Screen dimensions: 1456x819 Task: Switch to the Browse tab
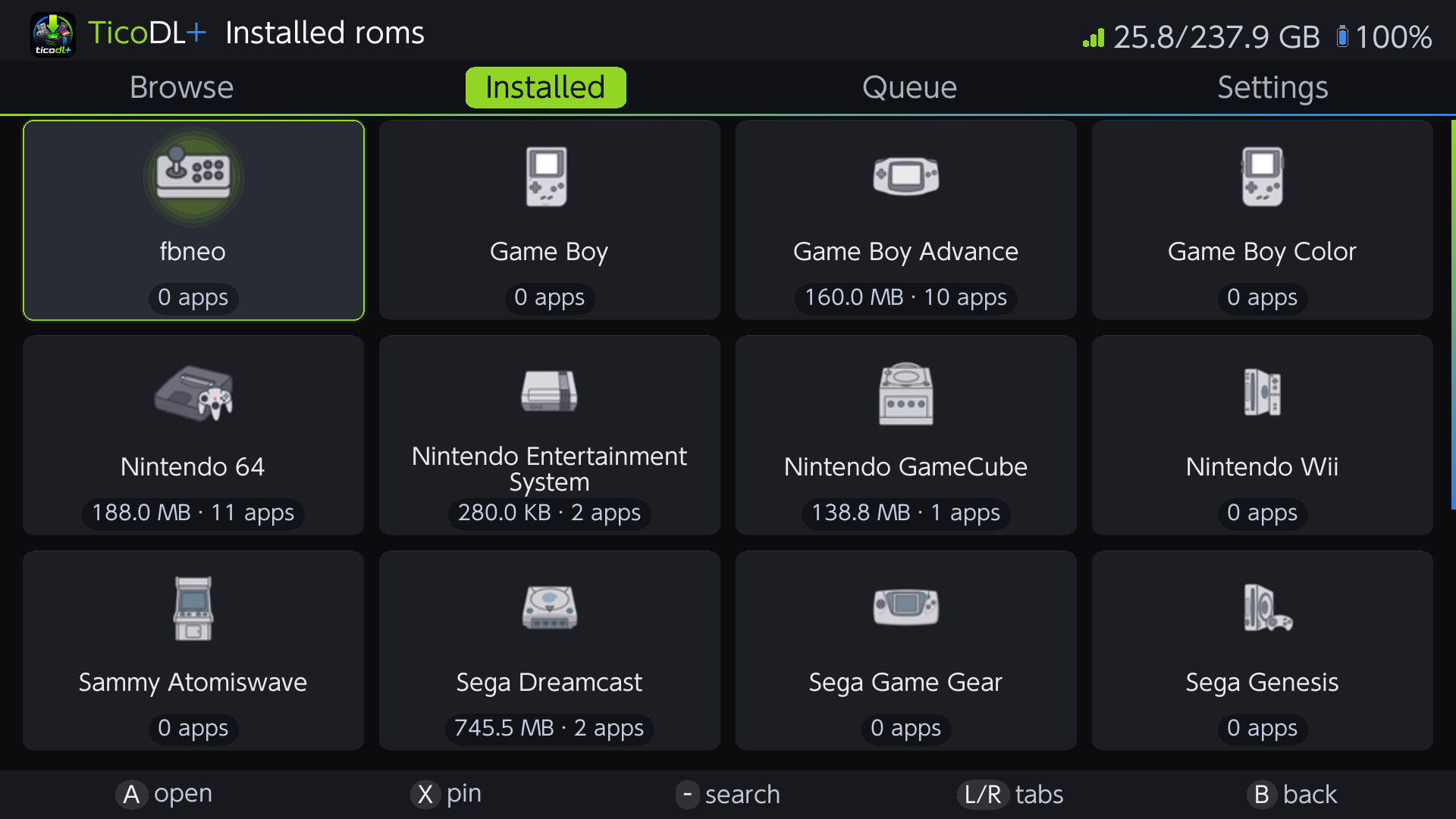tap(181, 87)
